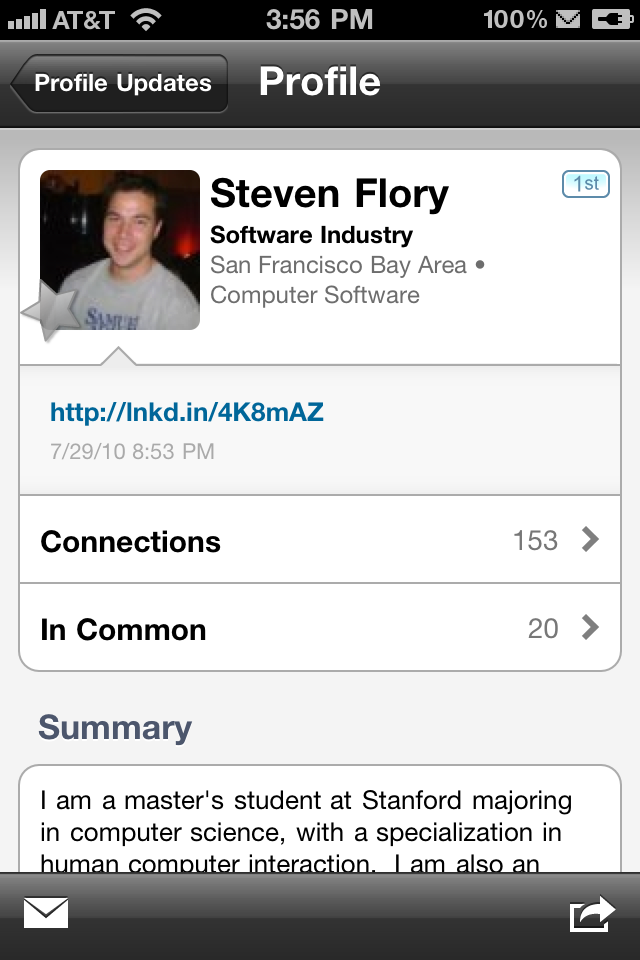Tap the 3:56 PM clock

(319, 19)
